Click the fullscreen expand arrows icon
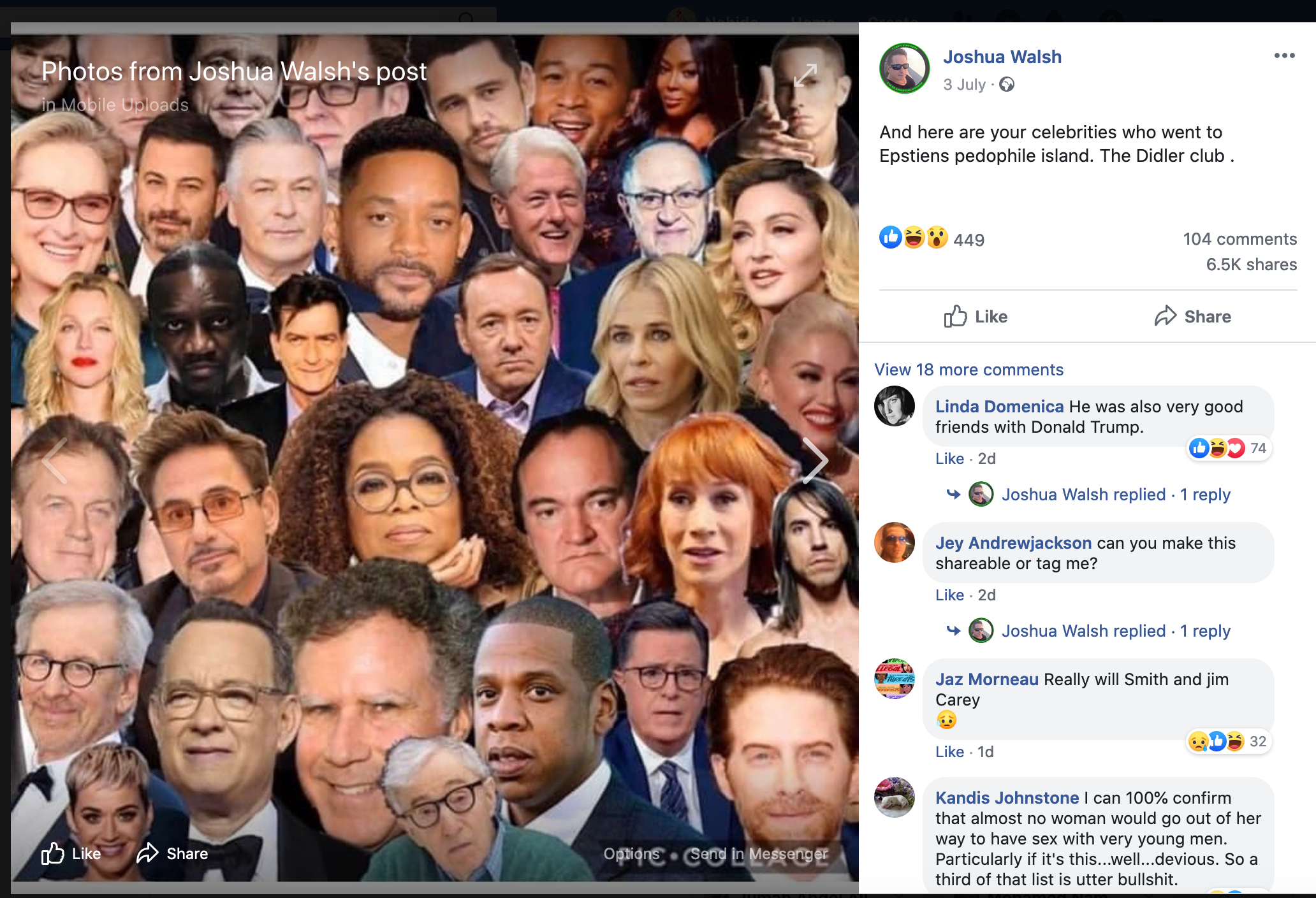This screenshot has width=1316, height=898. tap(805, 75)
